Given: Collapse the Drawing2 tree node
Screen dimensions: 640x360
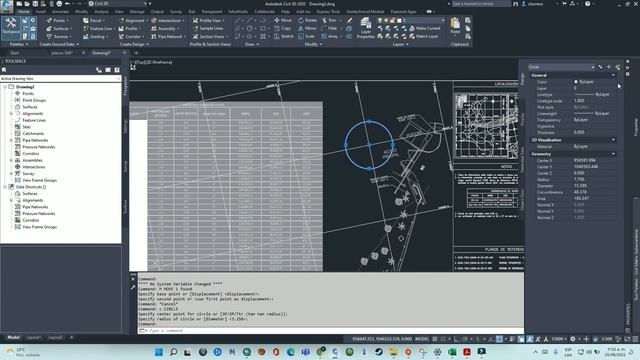Looking at the screenshot, I should coord(5,87).
